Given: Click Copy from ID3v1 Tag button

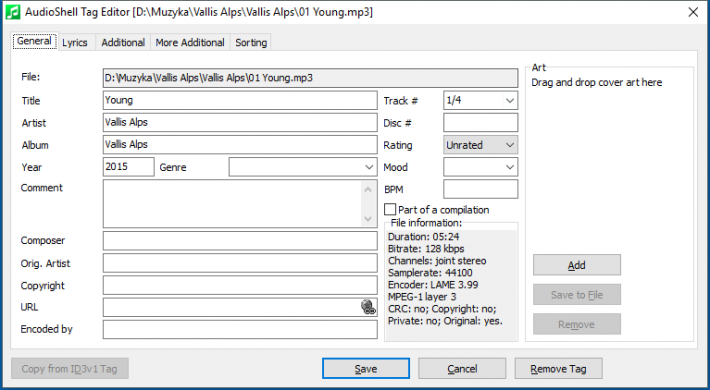Looking at the screenshot, I should 70,369.
